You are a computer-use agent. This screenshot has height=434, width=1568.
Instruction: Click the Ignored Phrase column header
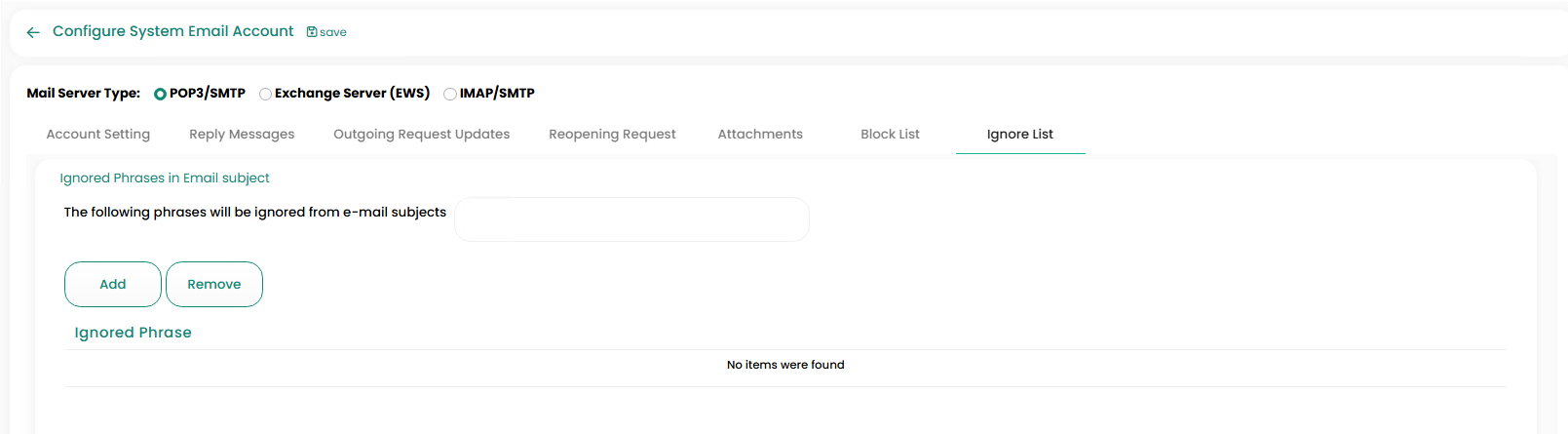pyautogui.click(x=134, y=333)
